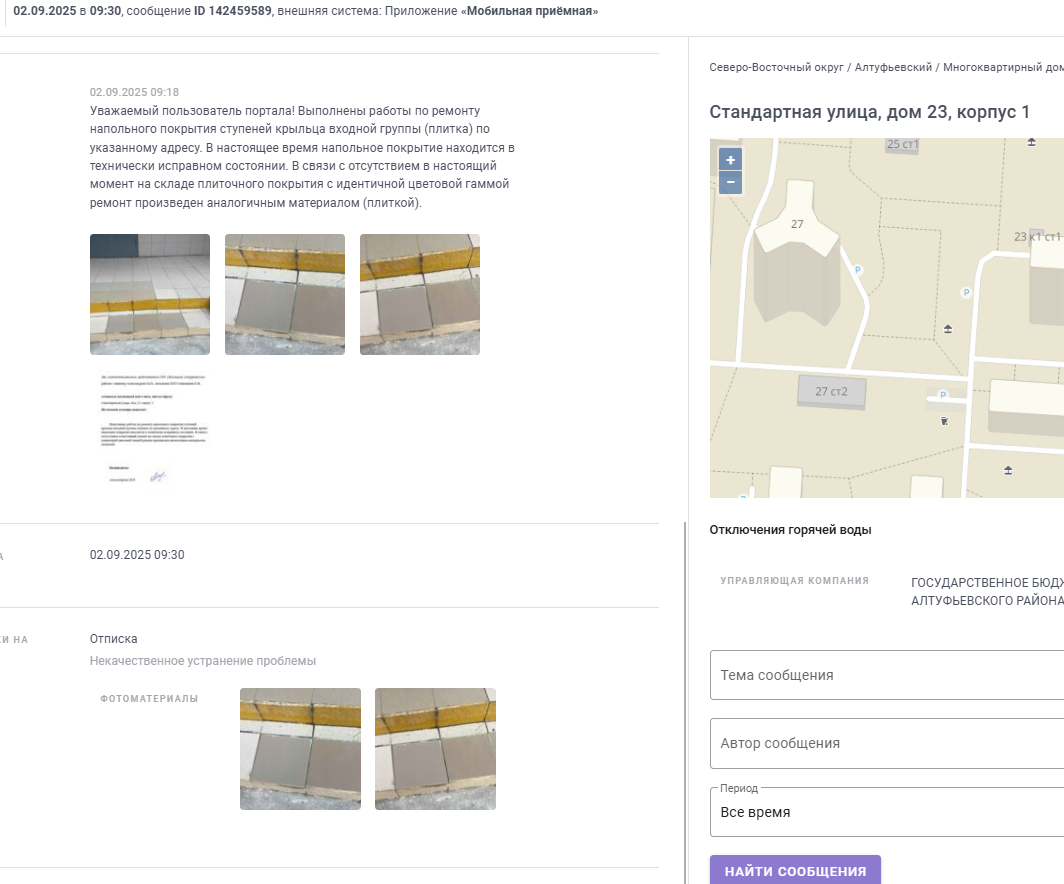Click the timestamp 02.09.2025 09:18
1064x884 pixels.
[x=134, y=92]
